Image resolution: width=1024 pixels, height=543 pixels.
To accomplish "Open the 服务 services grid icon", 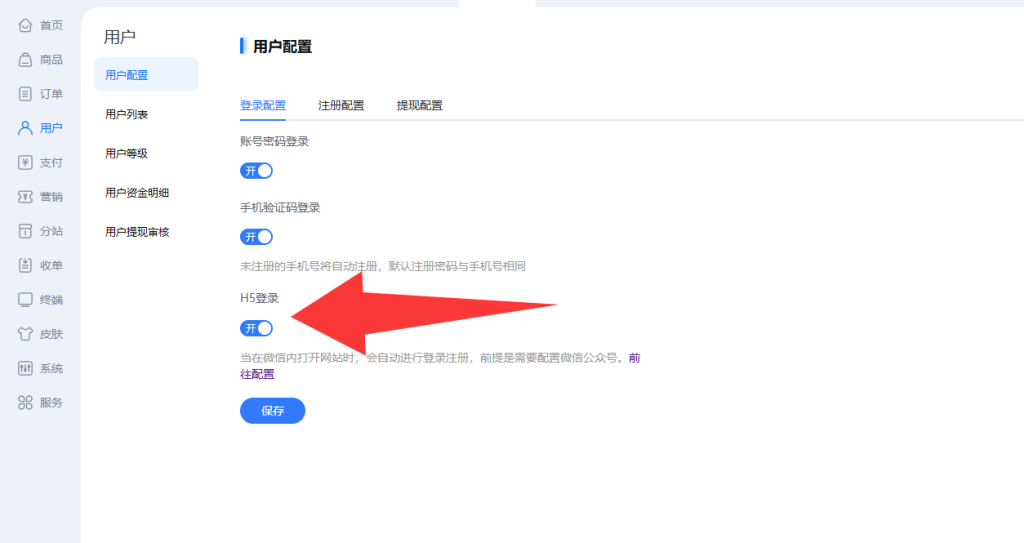I will [x=26, y=402].
